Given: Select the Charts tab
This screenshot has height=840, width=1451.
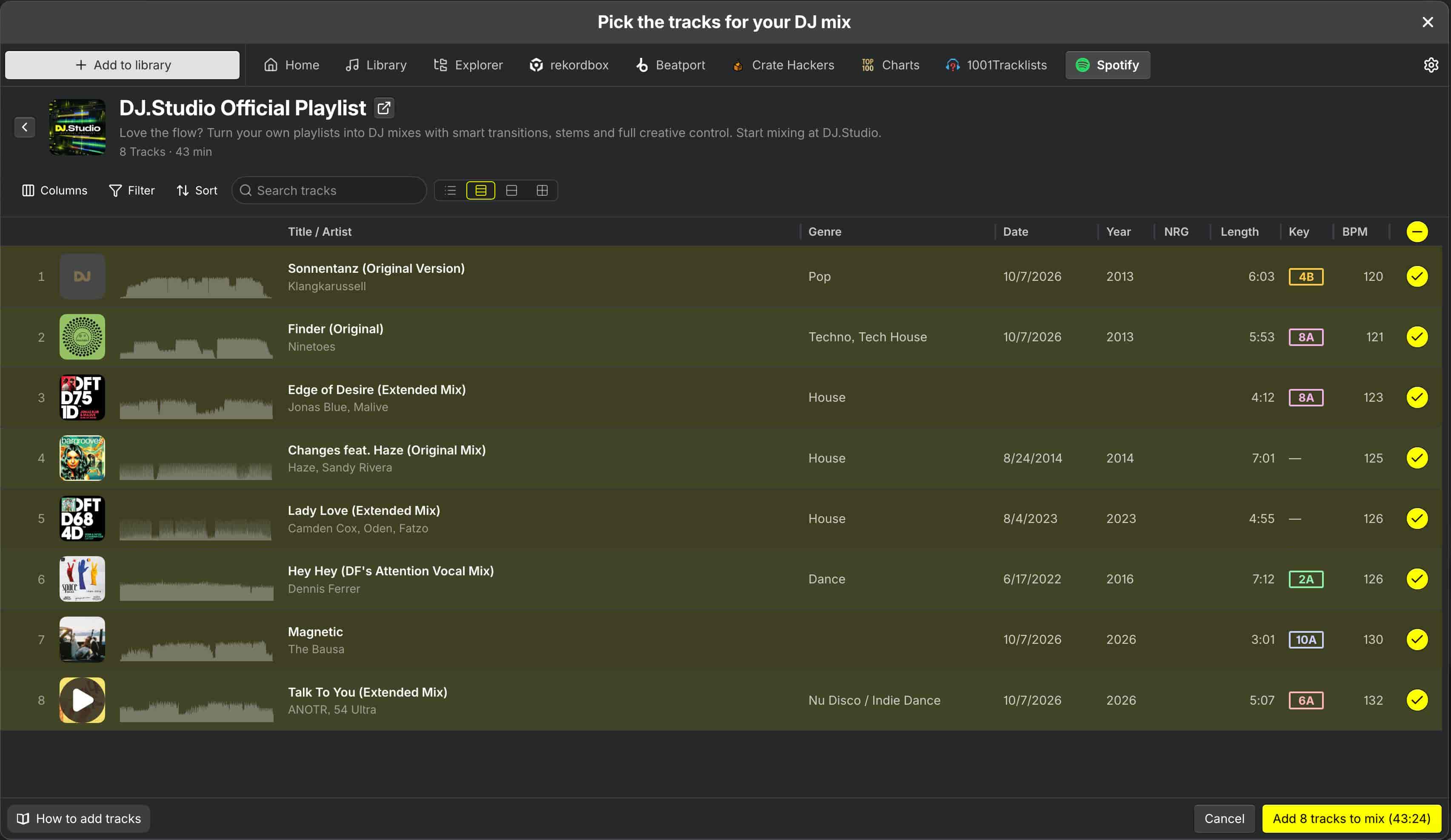Looking at the screenshot, I should pyautogui.click(x=890, y=65).
